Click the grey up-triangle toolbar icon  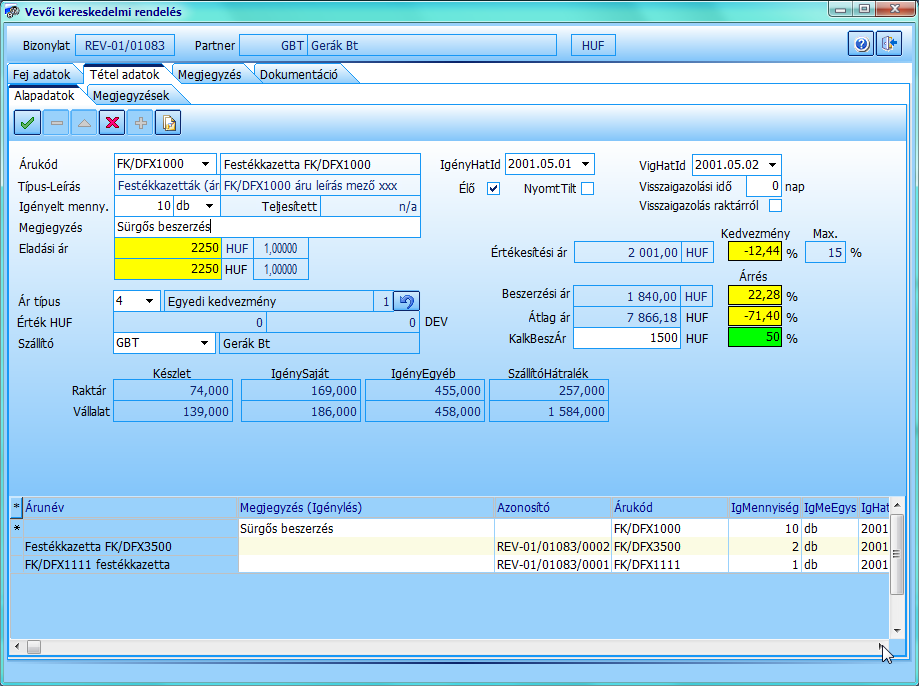(x=84, y=123)
